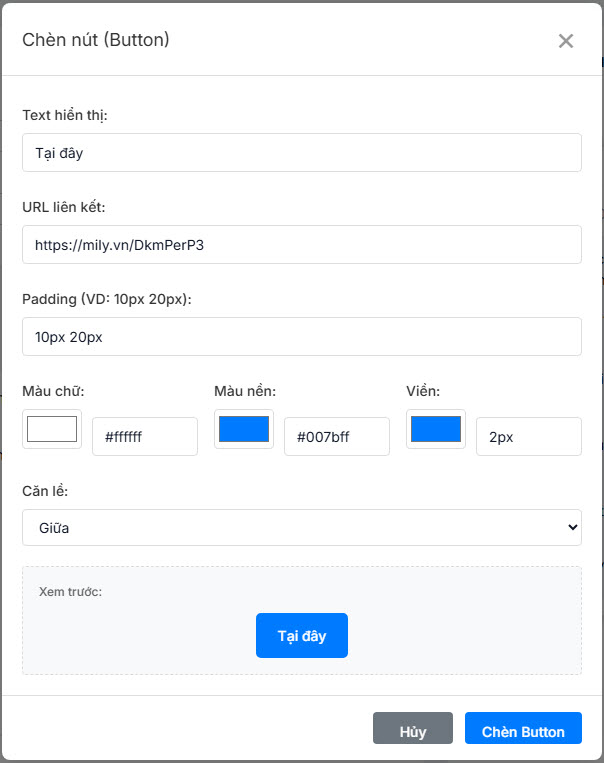This screenshot has height=763, width=604.
Task: Click the Tại đây preview button
Action: (302, 635)
